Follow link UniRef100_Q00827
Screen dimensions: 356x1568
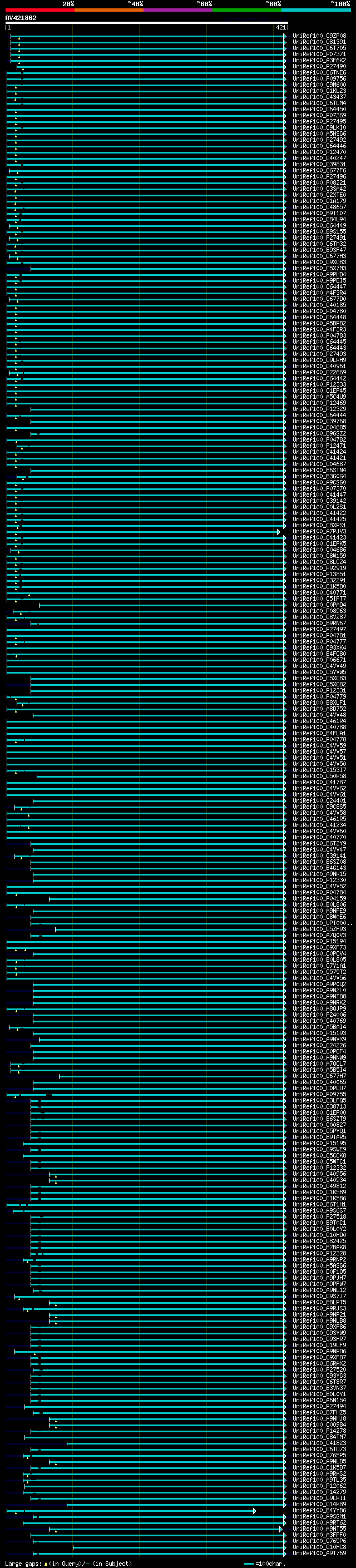pos(319,1125)
